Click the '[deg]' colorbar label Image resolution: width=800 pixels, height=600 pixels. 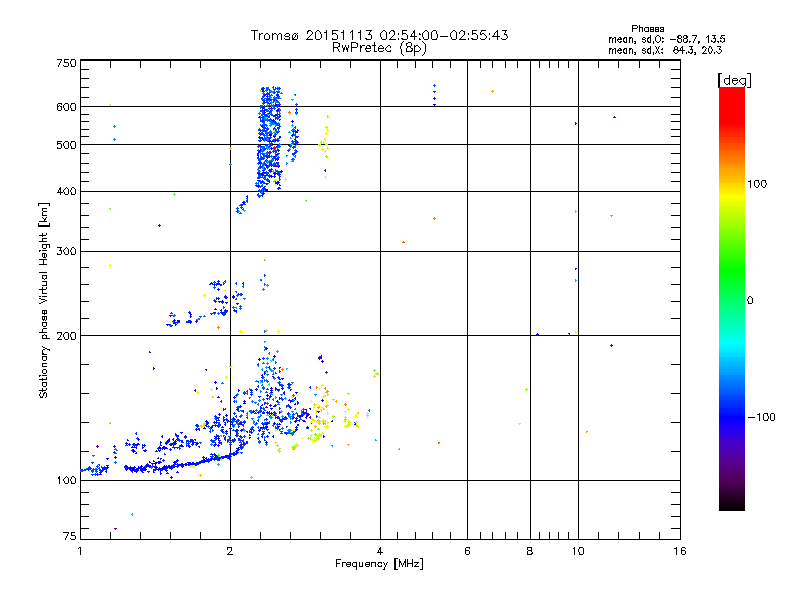[x=734, y=80]
